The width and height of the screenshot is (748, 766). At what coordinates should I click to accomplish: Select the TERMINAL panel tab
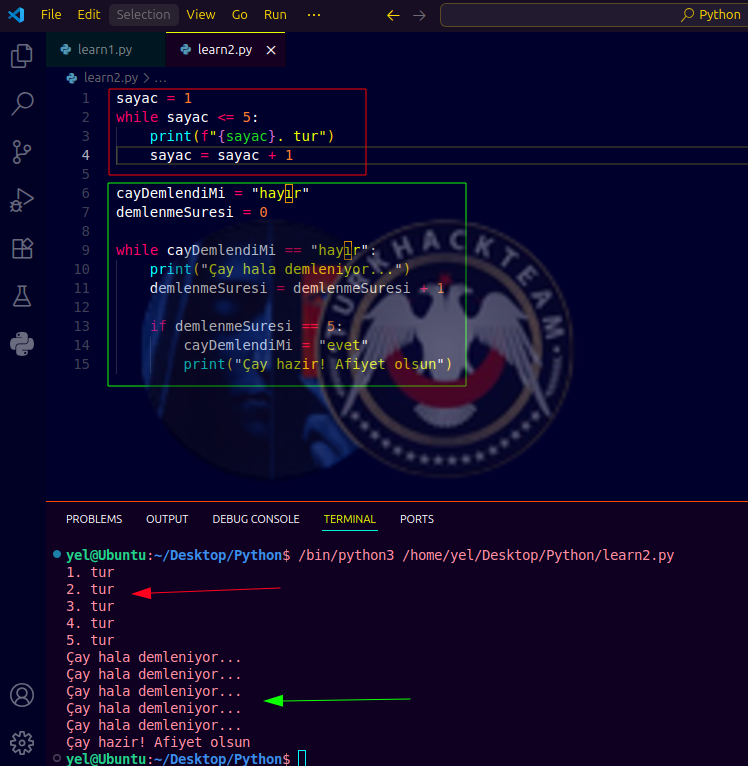350,519
